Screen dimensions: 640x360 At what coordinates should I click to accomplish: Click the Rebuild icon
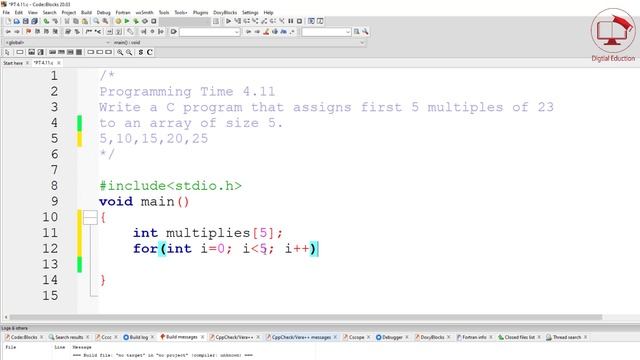pyautogui.click(x=145, y=21)
